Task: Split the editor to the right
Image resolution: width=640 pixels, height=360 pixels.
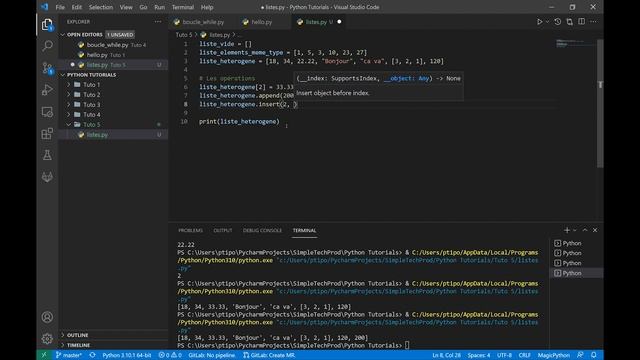Action: (x=581, y=22)
